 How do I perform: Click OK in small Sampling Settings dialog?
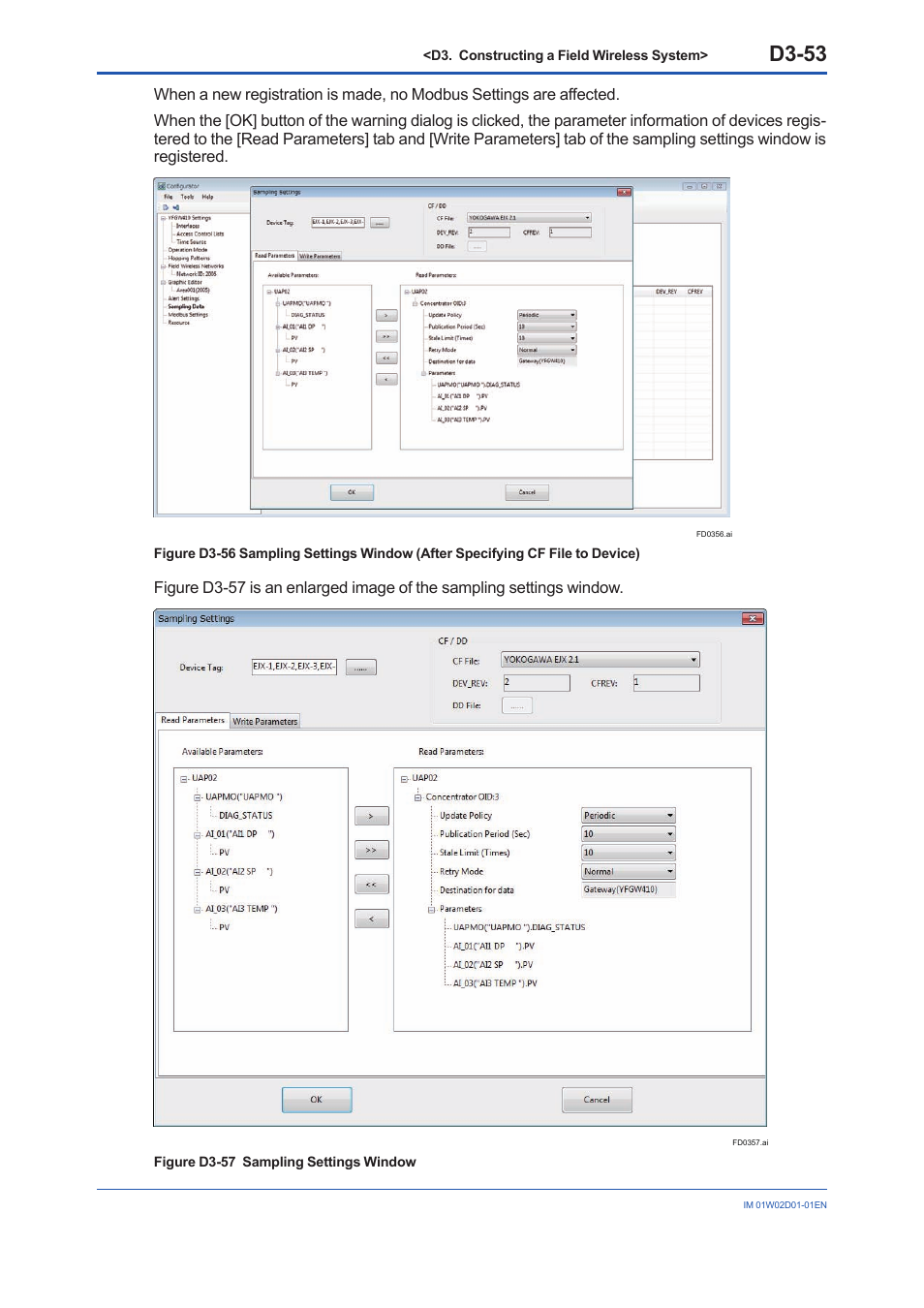pyautogui.click(x=352, y=492)
